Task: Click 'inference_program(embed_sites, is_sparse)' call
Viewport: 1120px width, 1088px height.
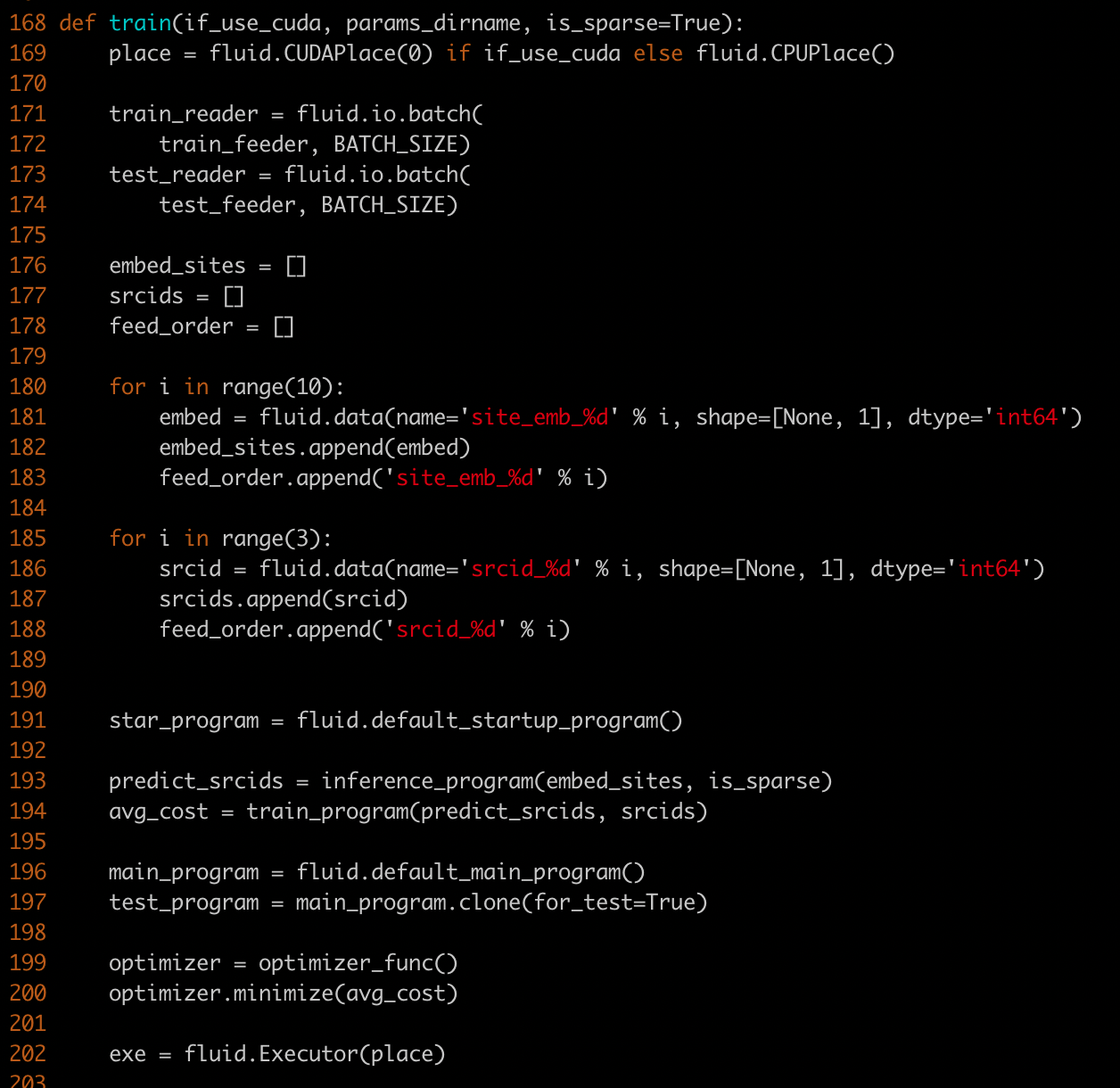Action: [x=577, y=780]
